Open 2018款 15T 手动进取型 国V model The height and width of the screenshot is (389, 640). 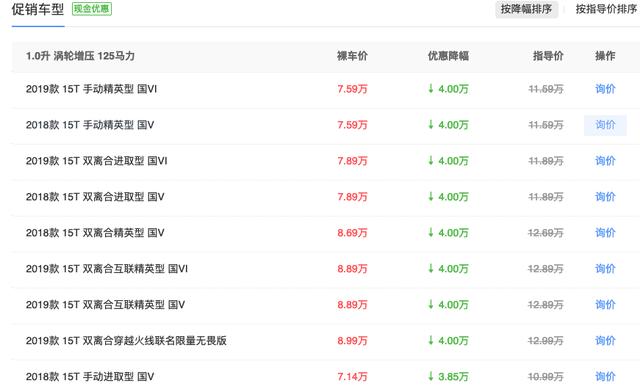(x=90, y=376)
